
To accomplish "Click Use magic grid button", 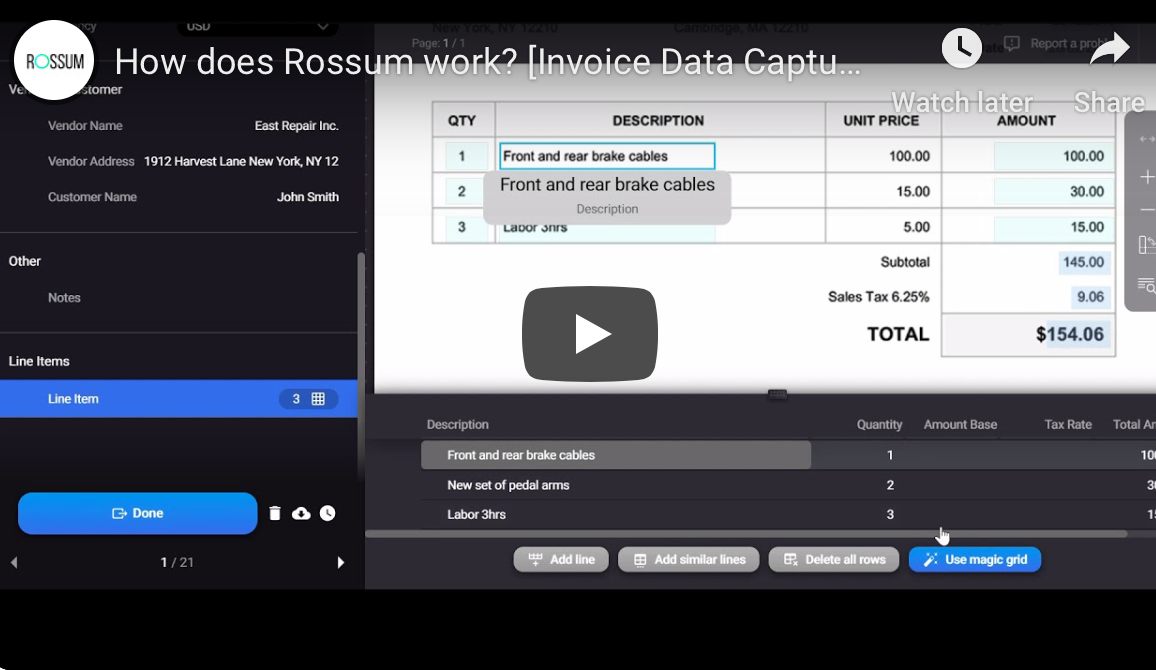I will coord(974,560).
